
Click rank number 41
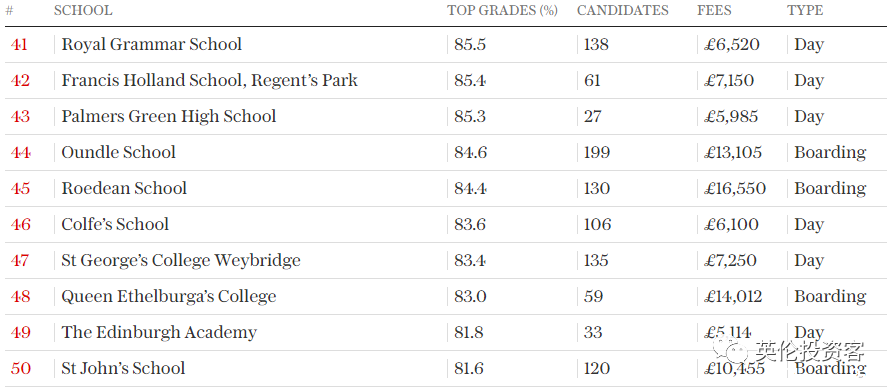(19, 44)
